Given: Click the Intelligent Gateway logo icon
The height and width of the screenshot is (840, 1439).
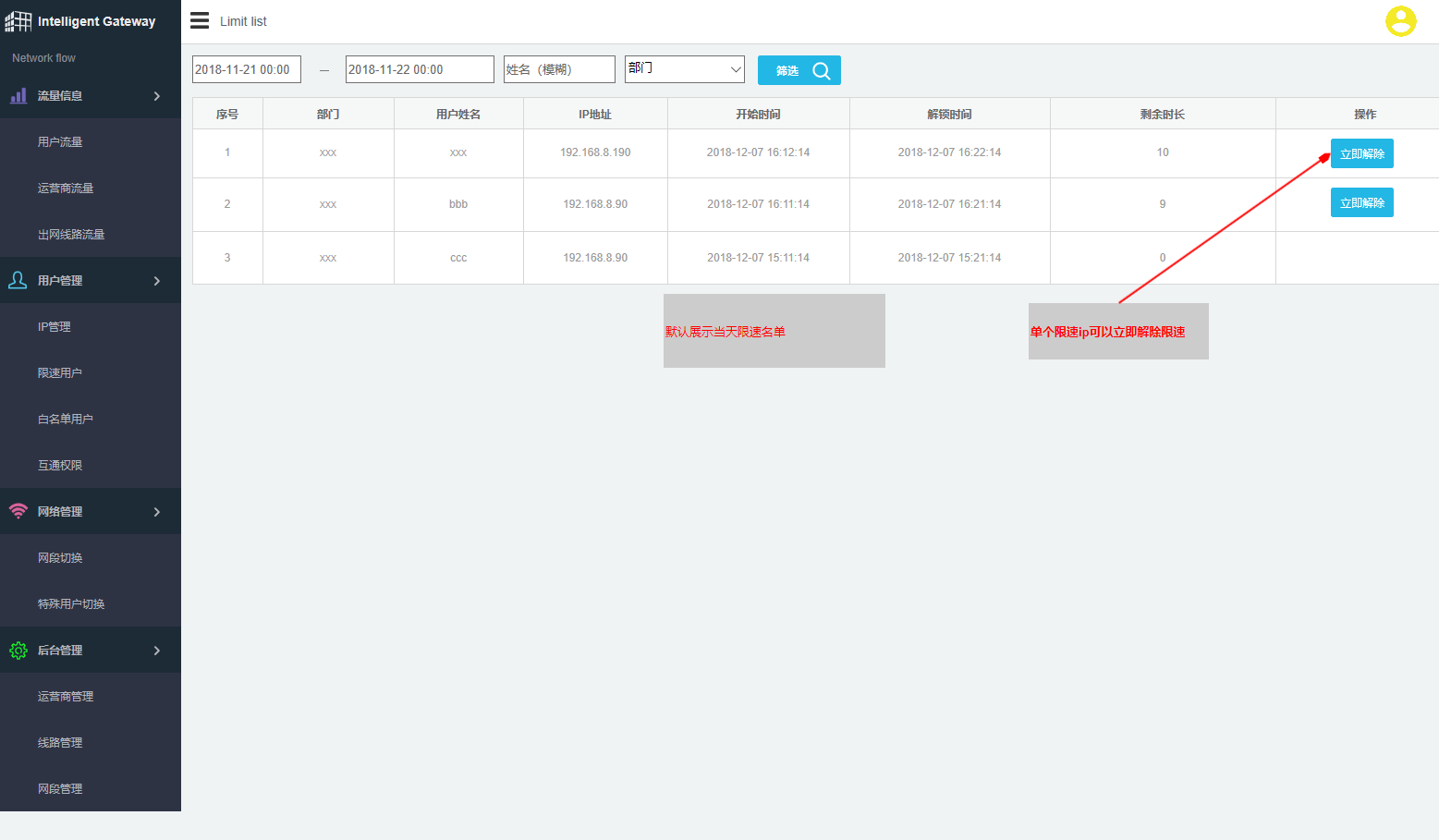Looking at the screenshot, I should [x=18, y=21].
